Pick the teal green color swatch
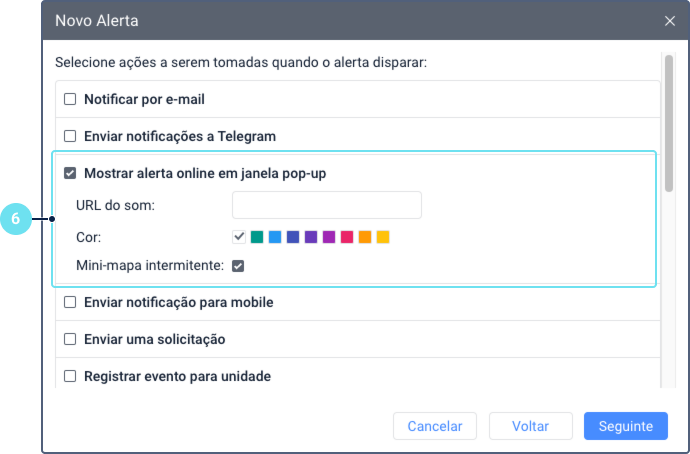 (256, 237)
